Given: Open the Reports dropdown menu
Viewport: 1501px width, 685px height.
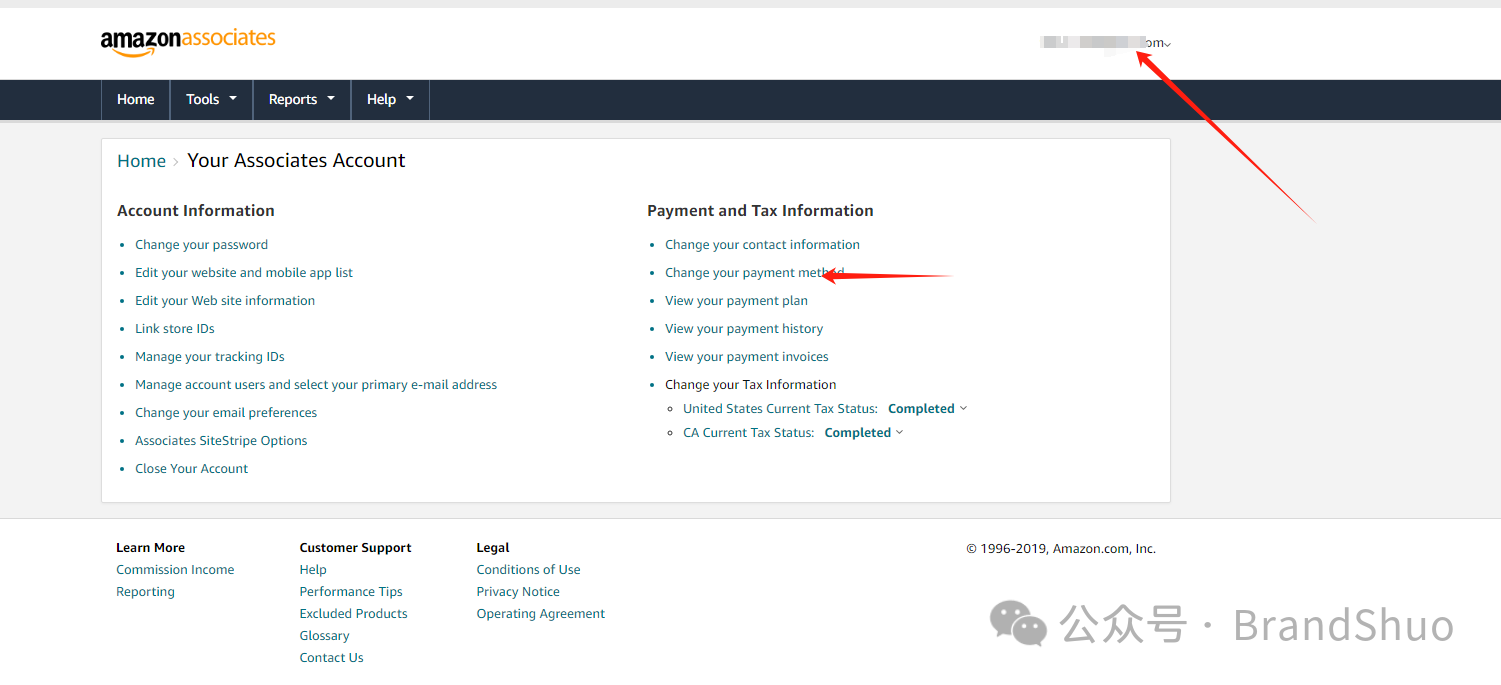Looking at the screenshot, I should point(301,99).
